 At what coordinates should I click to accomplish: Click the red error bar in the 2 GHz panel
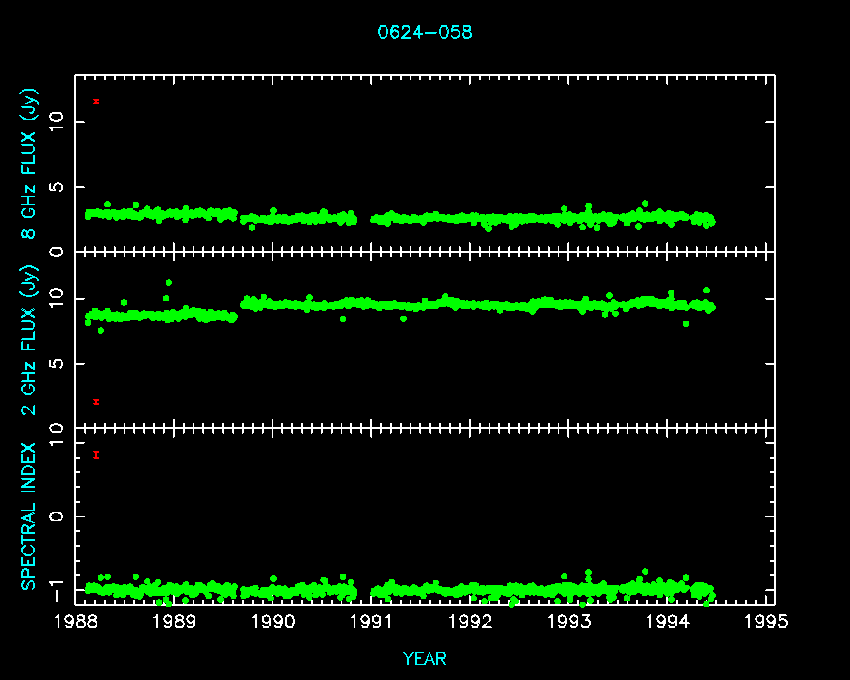[96, 402]
